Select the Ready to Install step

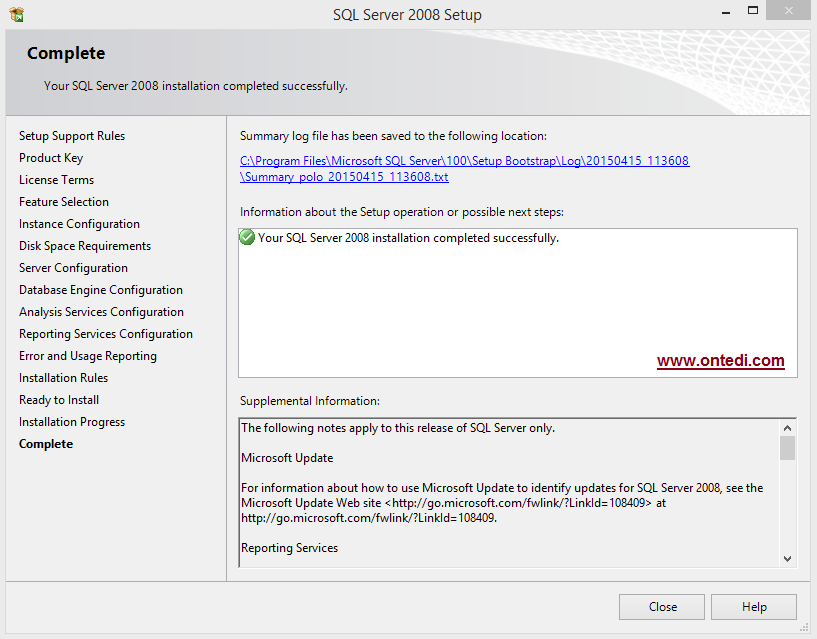click(59, 400)
